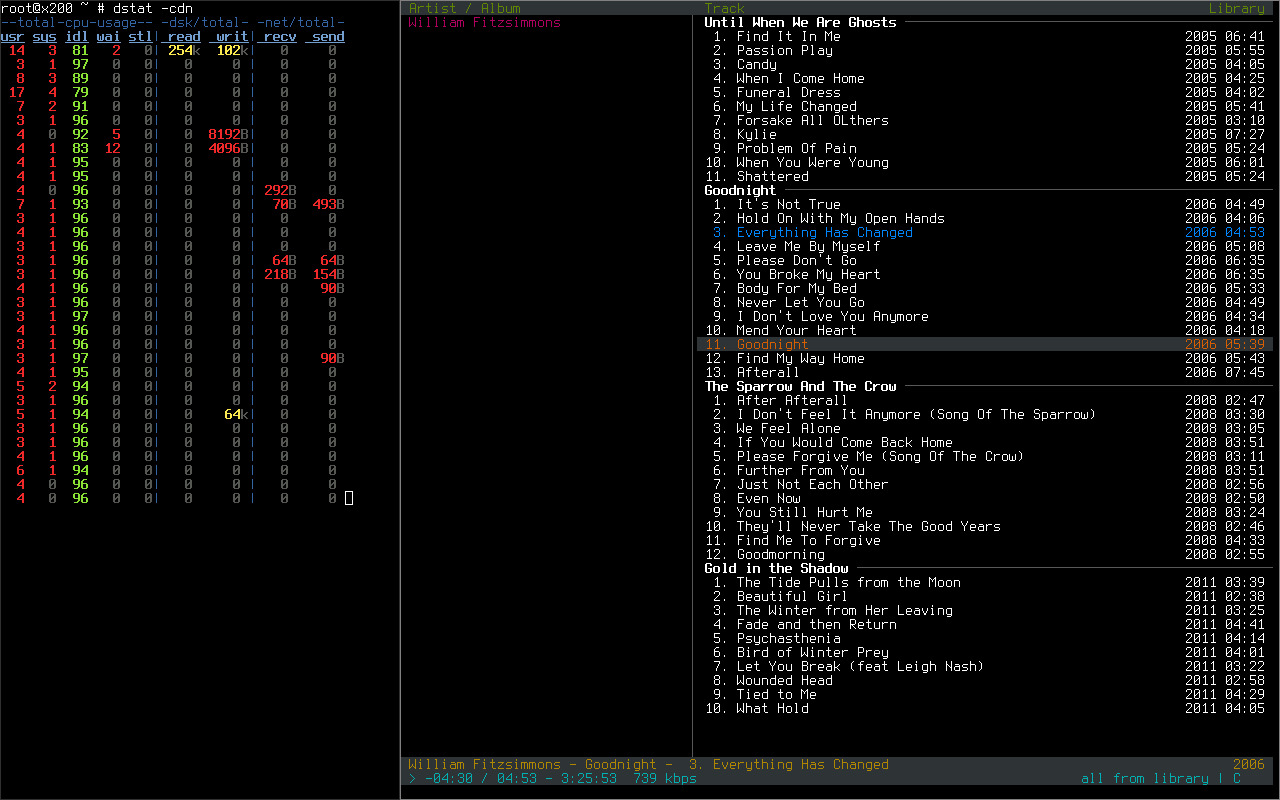Click the 'all from library' play mode status
1280x800 pixels.
click(1144, 778)
